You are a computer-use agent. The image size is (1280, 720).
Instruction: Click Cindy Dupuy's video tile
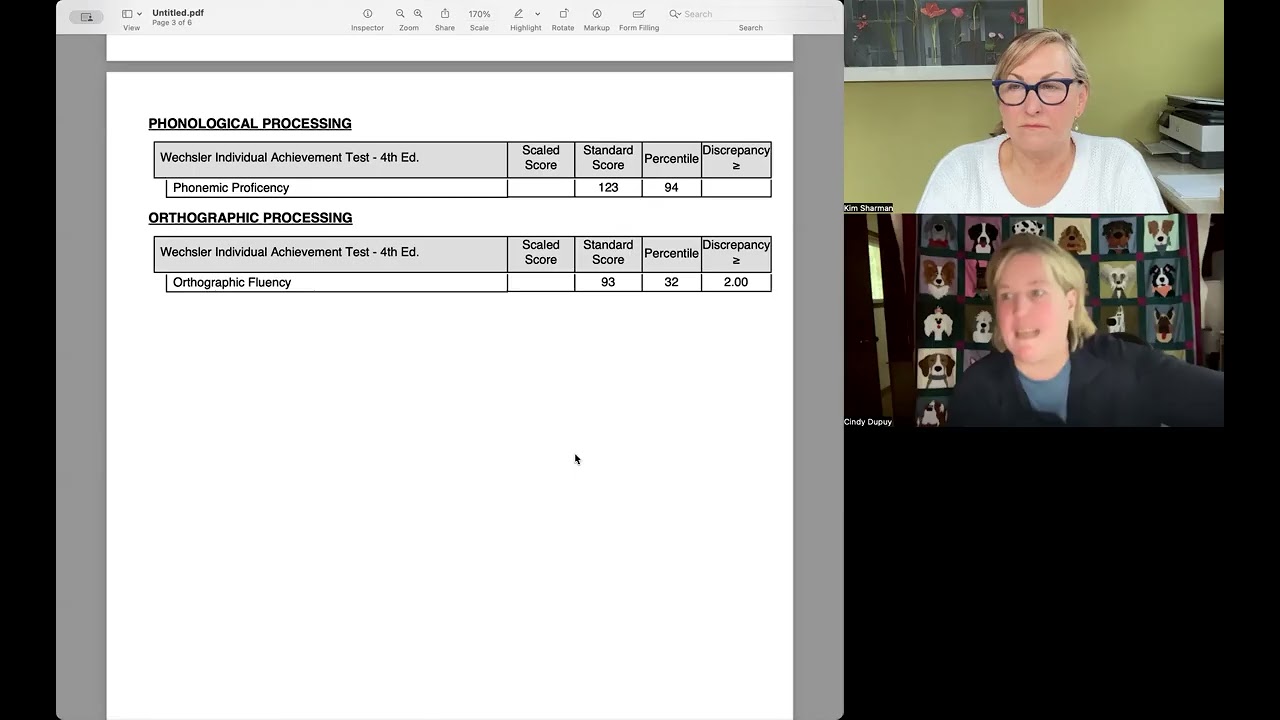click(1034, 320)
